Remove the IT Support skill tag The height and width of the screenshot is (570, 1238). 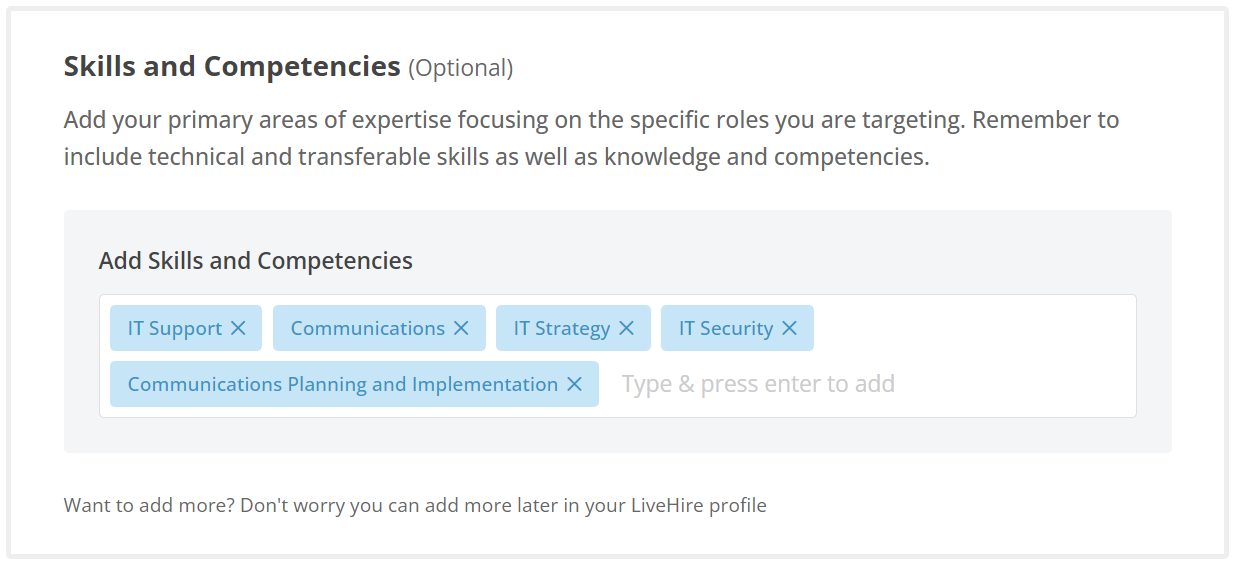click(x=238, y=328)
